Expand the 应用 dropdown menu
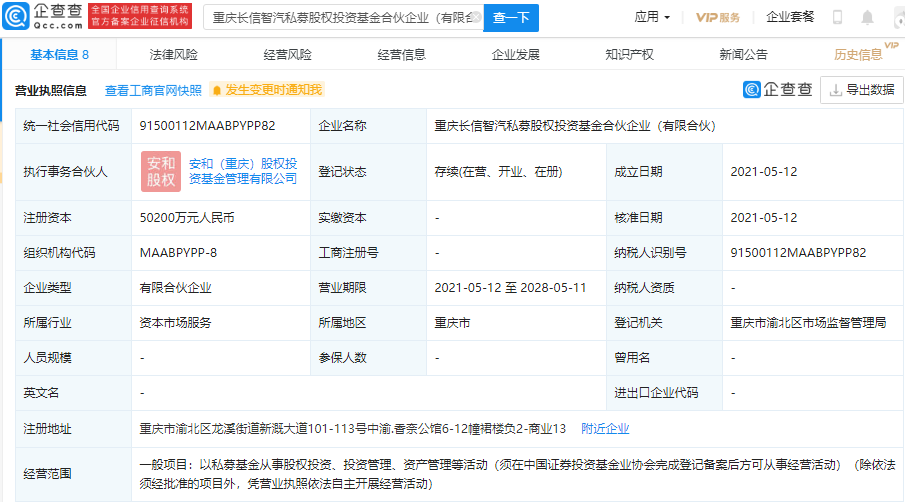This screenshot has height=502, width=905. (653, 17)
